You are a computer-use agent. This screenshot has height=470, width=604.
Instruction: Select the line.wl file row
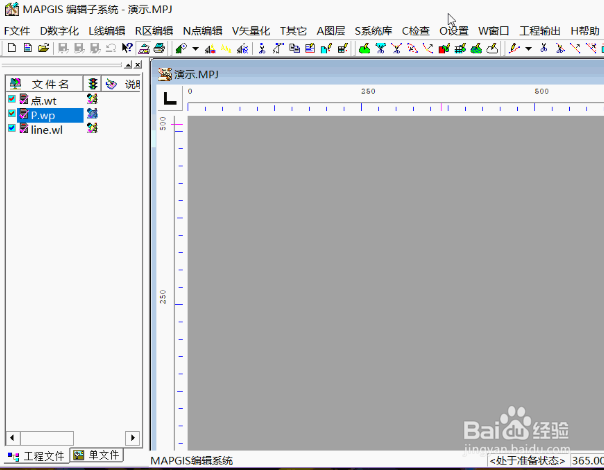(x=46, y=129)
